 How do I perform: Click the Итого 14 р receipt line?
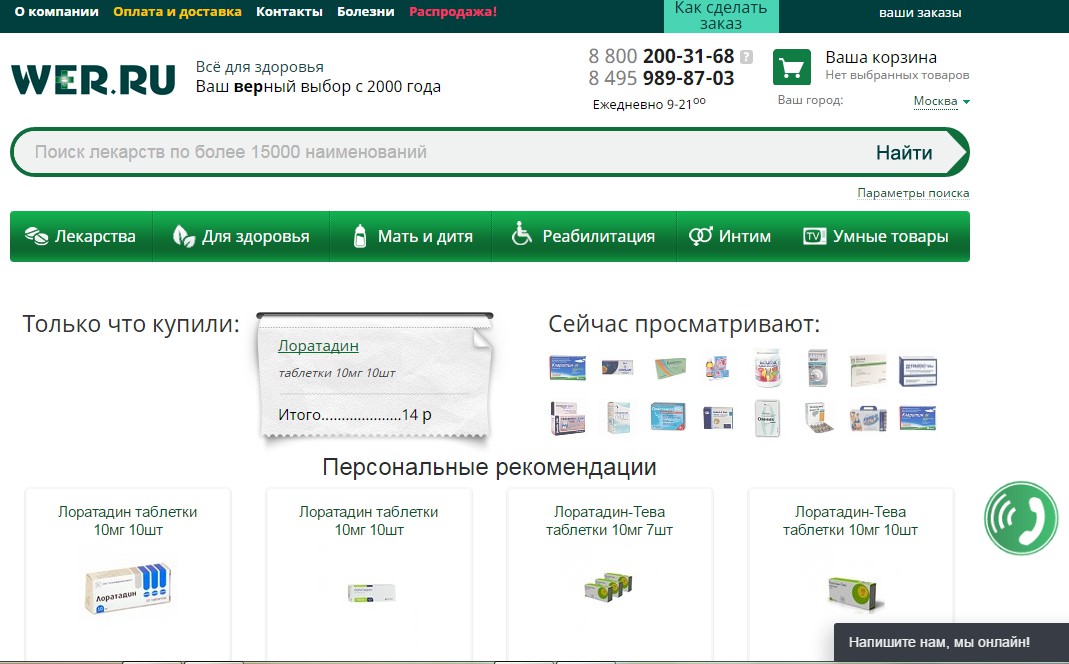[355, 414]
